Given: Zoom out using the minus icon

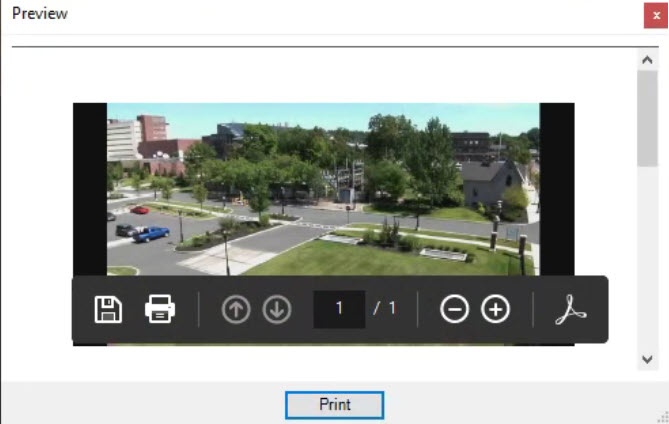Looking at the screenshot, I should coord(454,310).
